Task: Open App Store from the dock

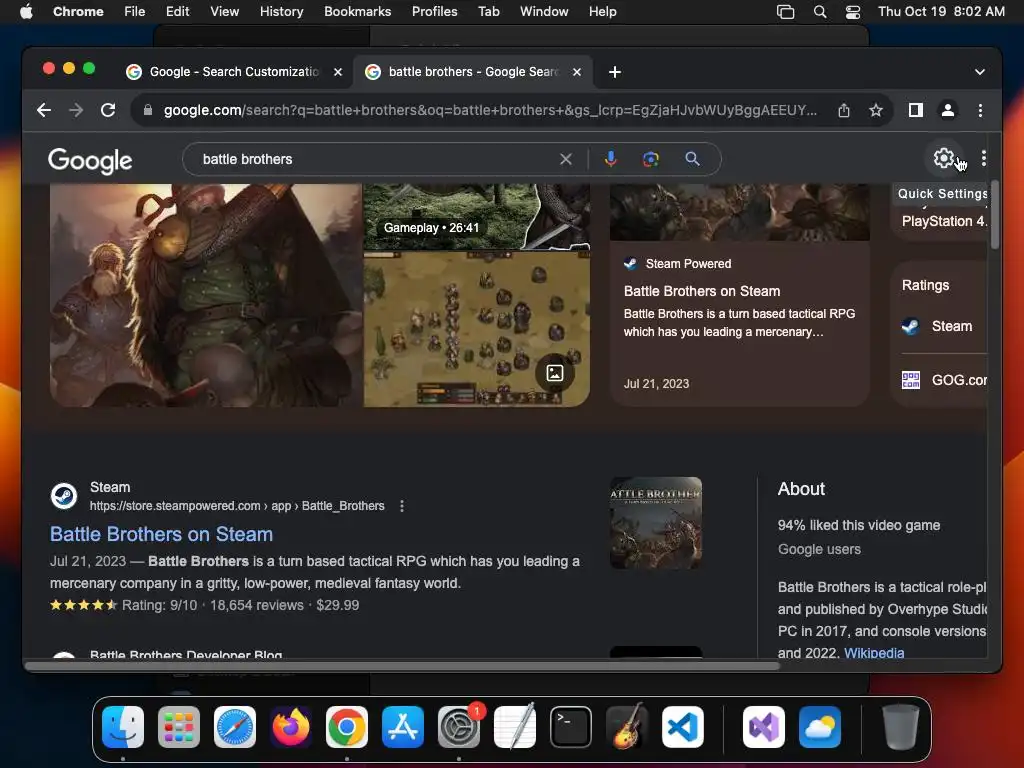Action: click(x=403, y=727)
